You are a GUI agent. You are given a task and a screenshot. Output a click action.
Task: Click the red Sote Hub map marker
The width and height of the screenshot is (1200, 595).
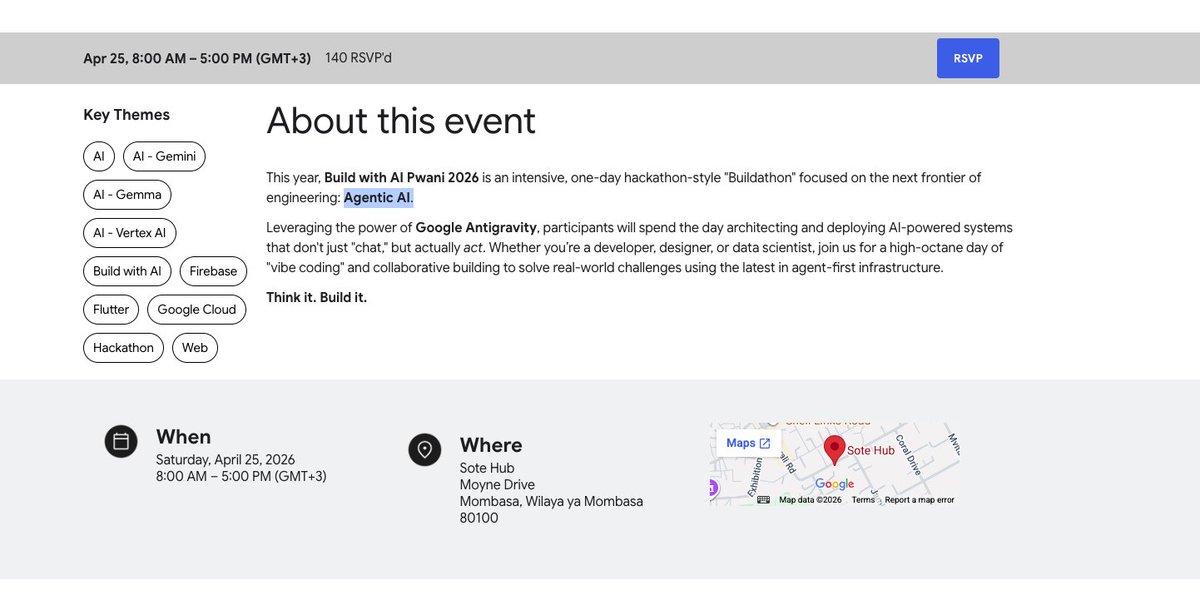pyautogui.click(x=834, y=451)
